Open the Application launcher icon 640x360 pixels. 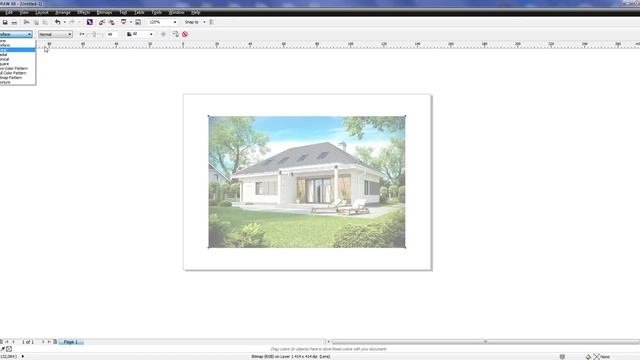(x=123, y=22)
